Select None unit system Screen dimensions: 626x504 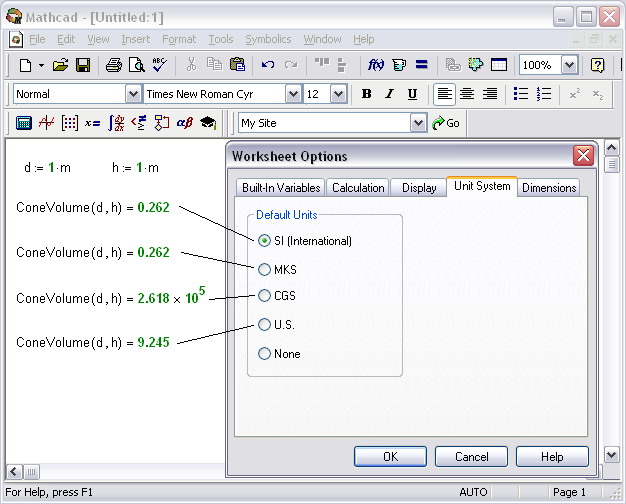(x=264, y=353)
